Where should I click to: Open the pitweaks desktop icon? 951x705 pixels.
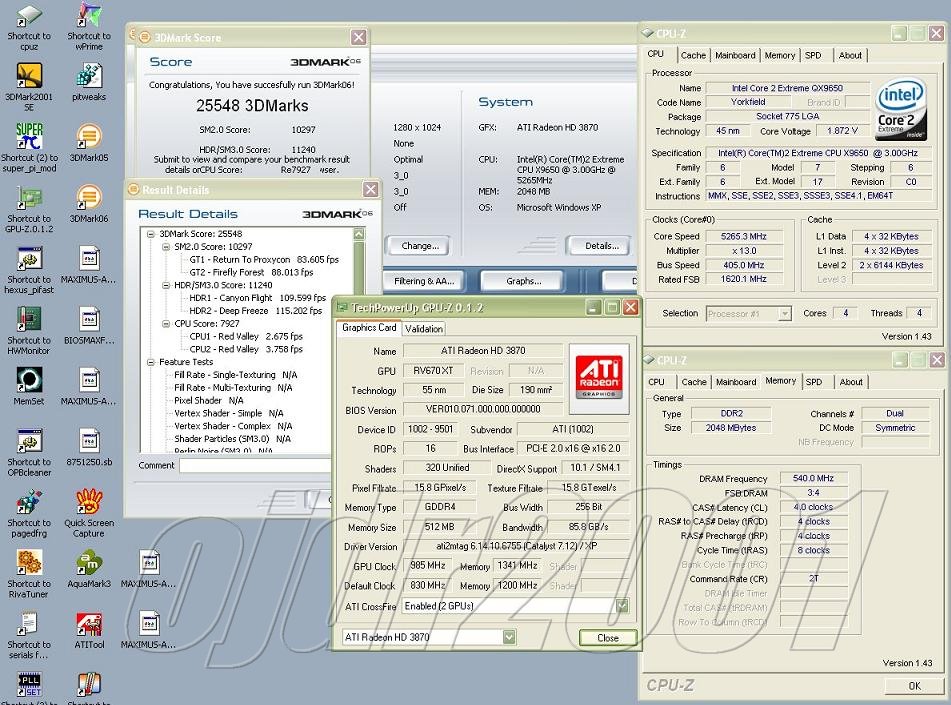coord(89,82)
